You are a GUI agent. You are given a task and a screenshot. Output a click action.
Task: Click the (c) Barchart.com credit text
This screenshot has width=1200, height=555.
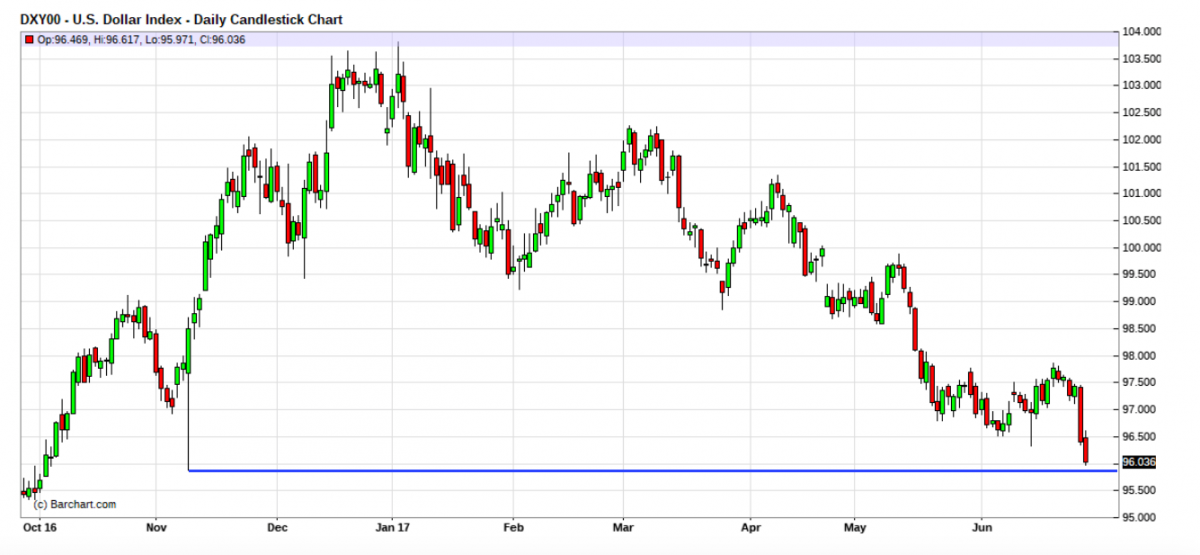74,504
